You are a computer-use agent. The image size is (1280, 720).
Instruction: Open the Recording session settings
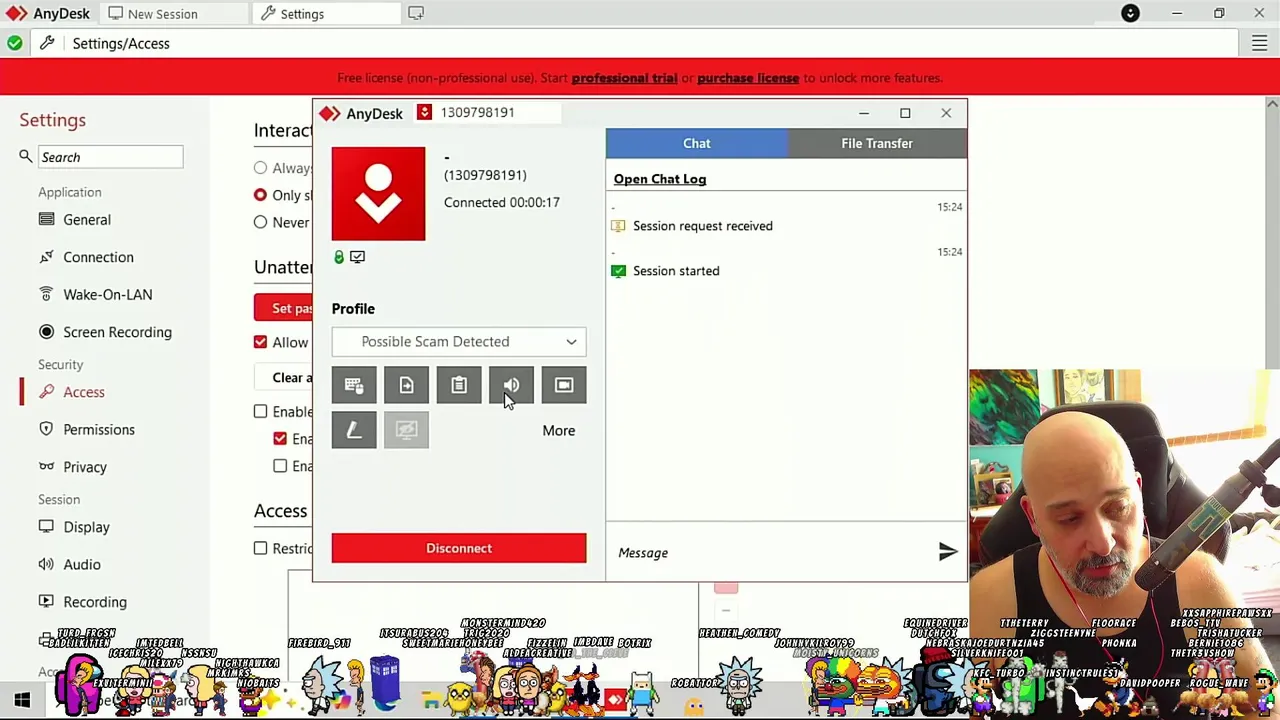(95, 602)
